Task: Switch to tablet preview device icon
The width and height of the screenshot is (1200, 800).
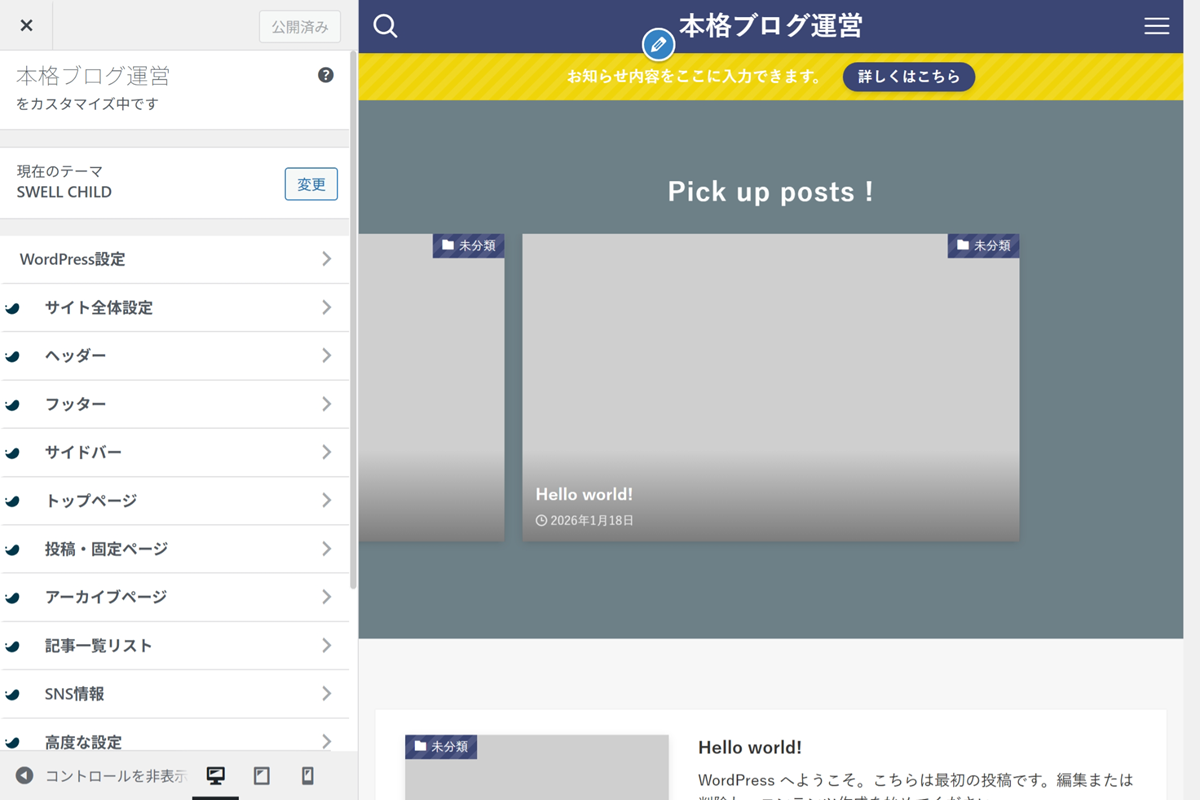Action: click(262, 776)
